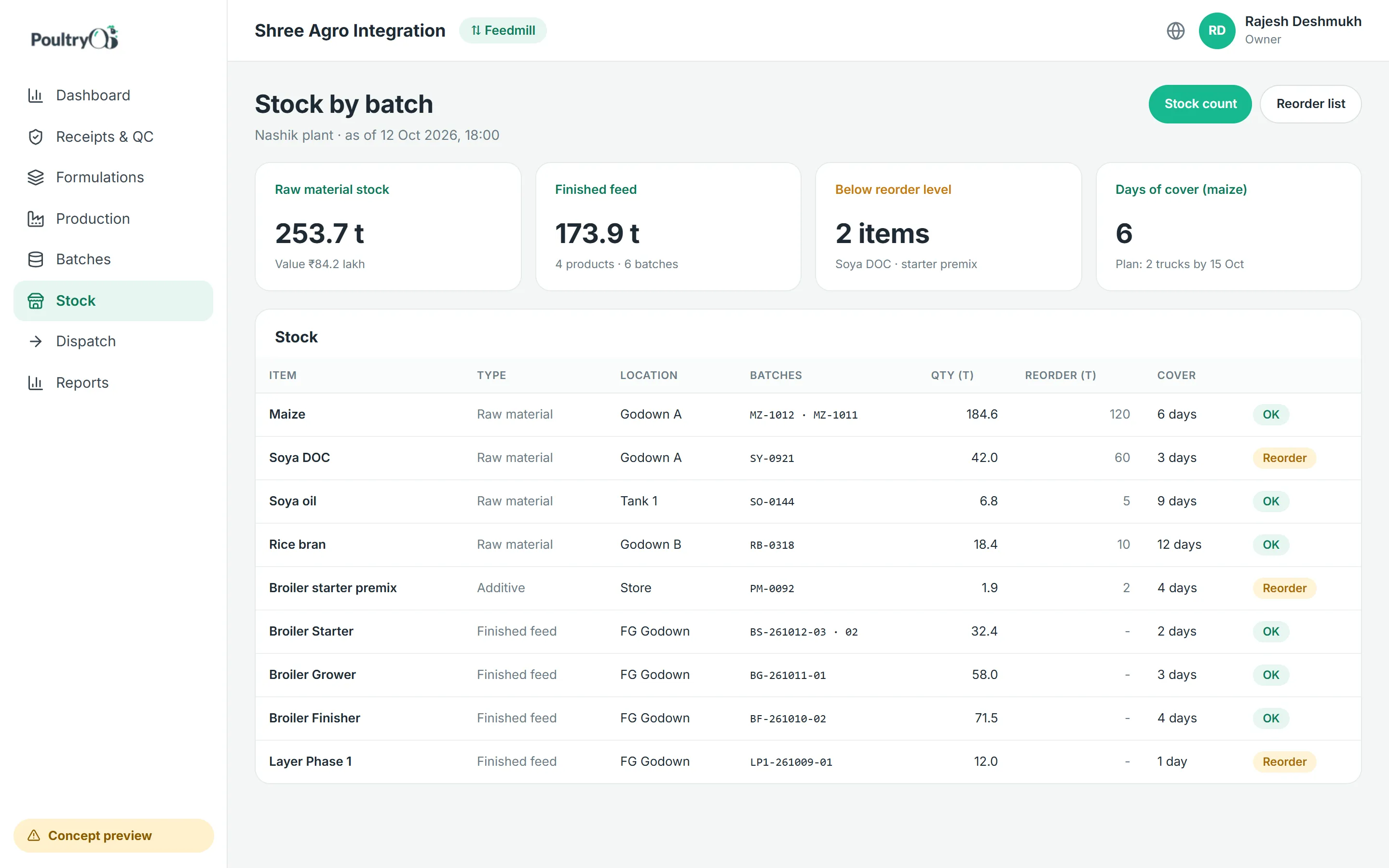Click batch code BF-261010-02
This screenshot has height=868, width=1389.
[x=788, y=719]
